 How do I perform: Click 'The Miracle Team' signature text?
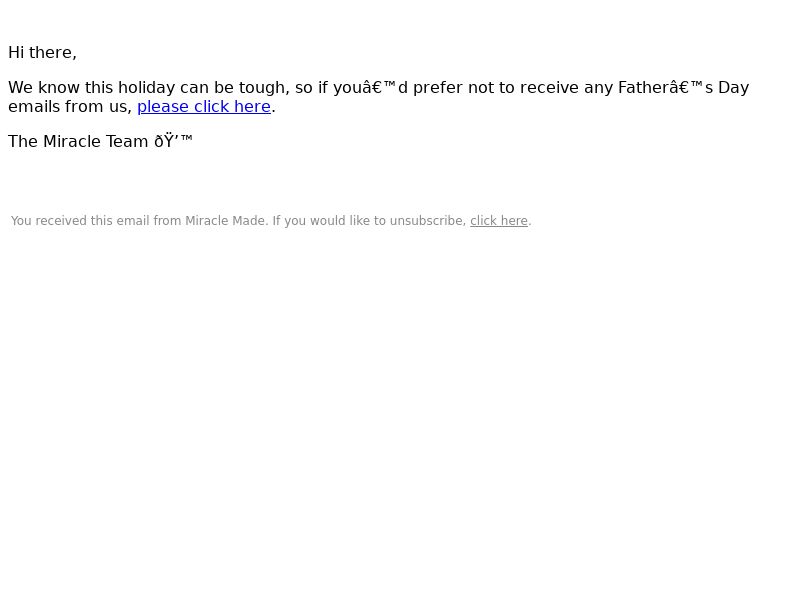[78, 141]
